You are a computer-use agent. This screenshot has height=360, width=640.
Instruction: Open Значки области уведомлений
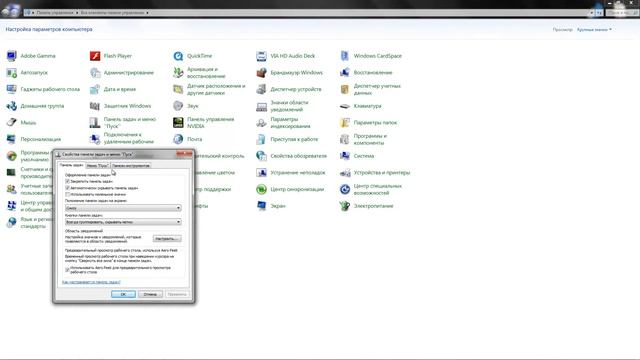point(282,106)
